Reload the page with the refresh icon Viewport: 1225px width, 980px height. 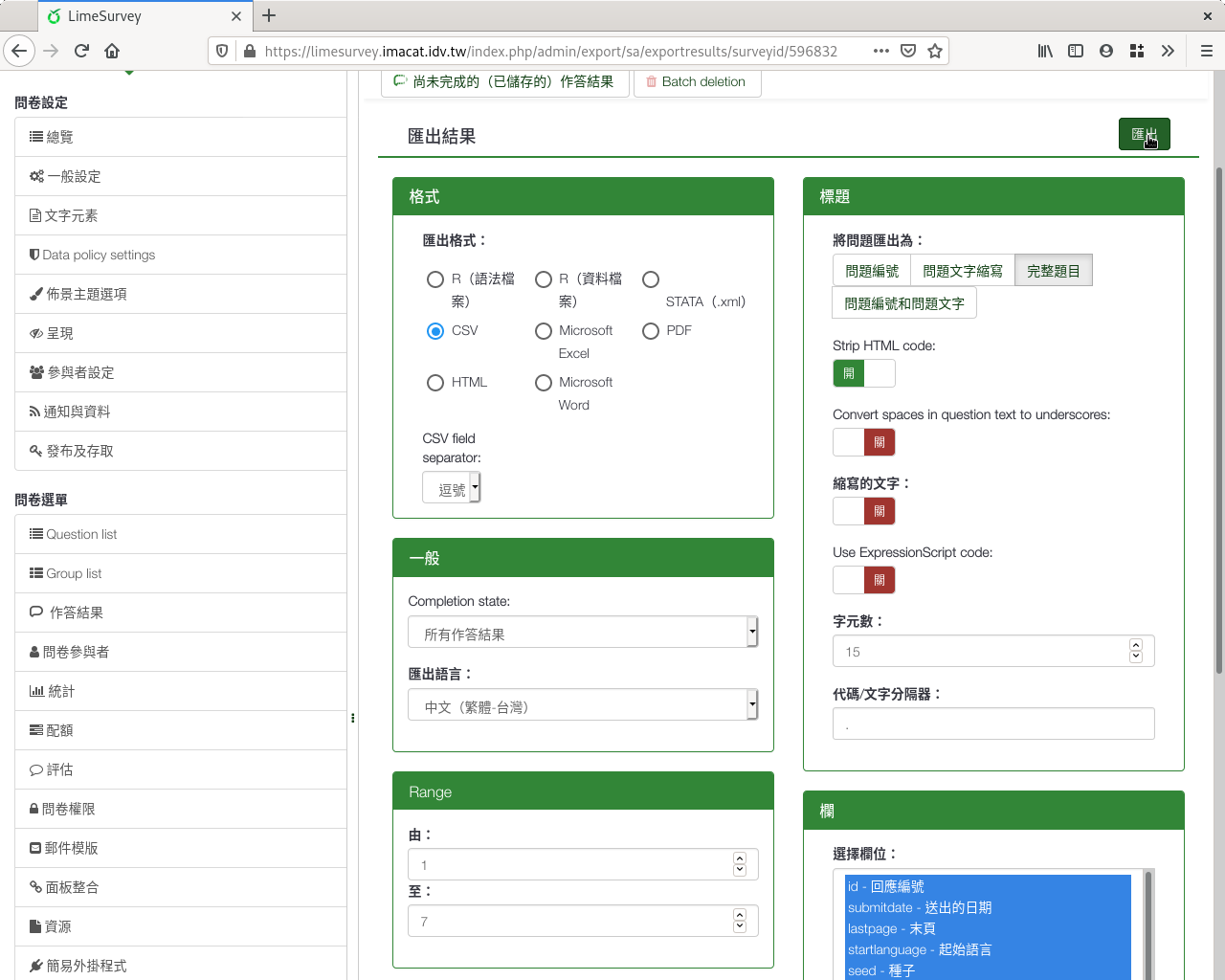tap(81, 51)
